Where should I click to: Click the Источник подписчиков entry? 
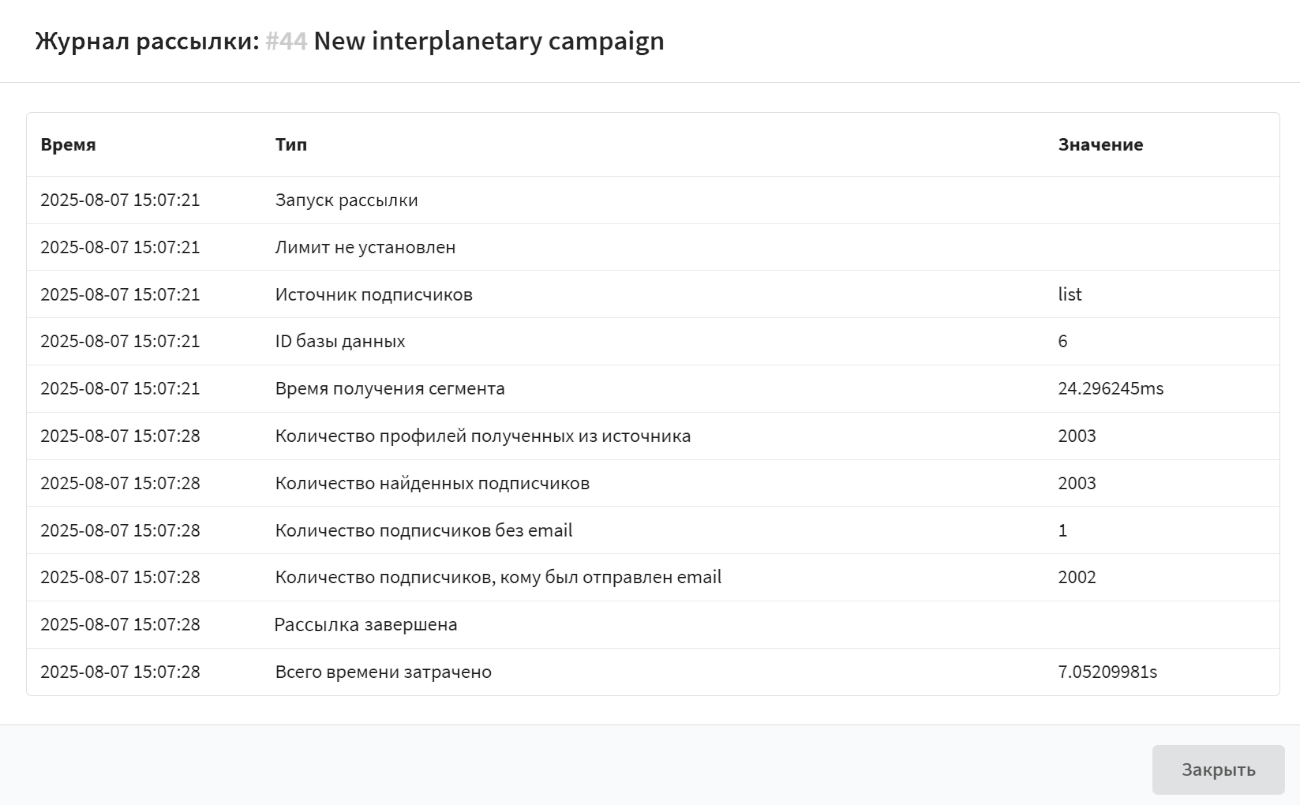coord(373,294)
